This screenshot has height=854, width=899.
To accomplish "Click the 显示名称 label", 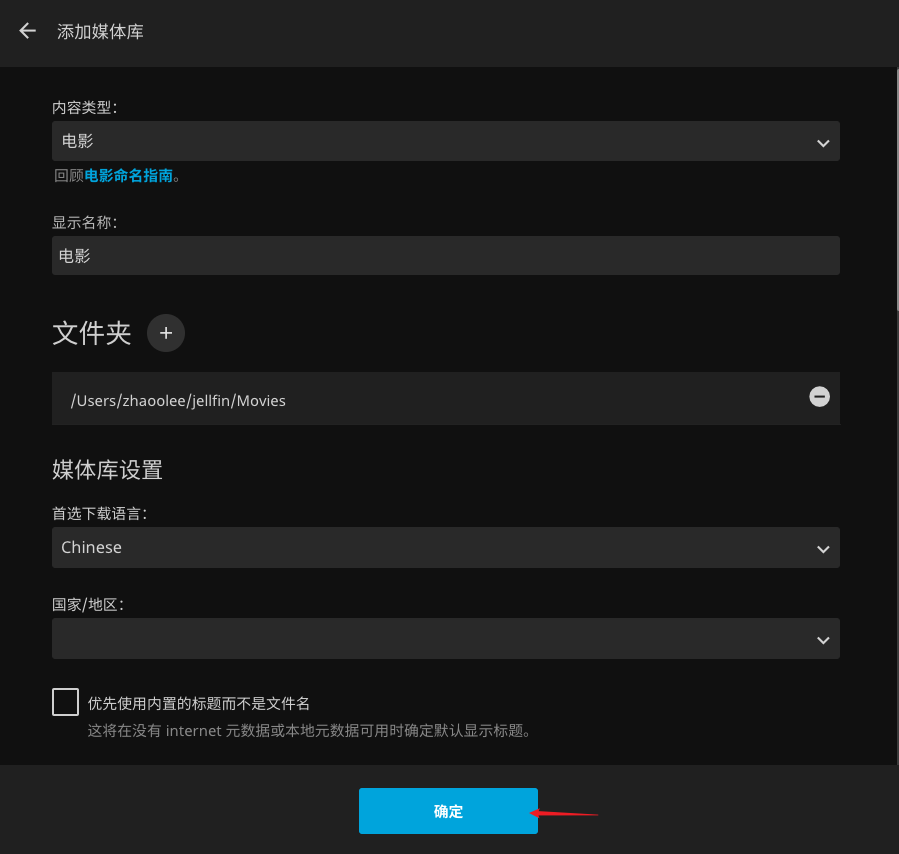I will pyautogui.click(x=85, y=222).
